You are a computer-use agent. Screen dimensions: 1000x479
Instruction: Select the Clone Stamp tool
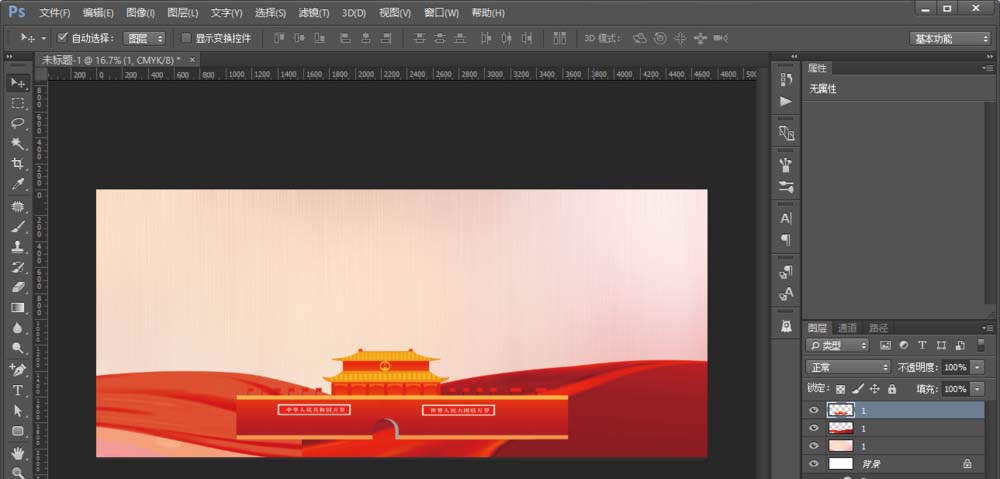[x=18, y=247]
